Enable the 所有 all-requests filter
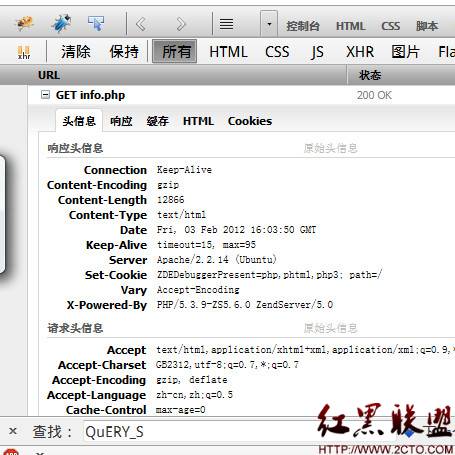The image size is (455, 455). [x=175, y=51]
